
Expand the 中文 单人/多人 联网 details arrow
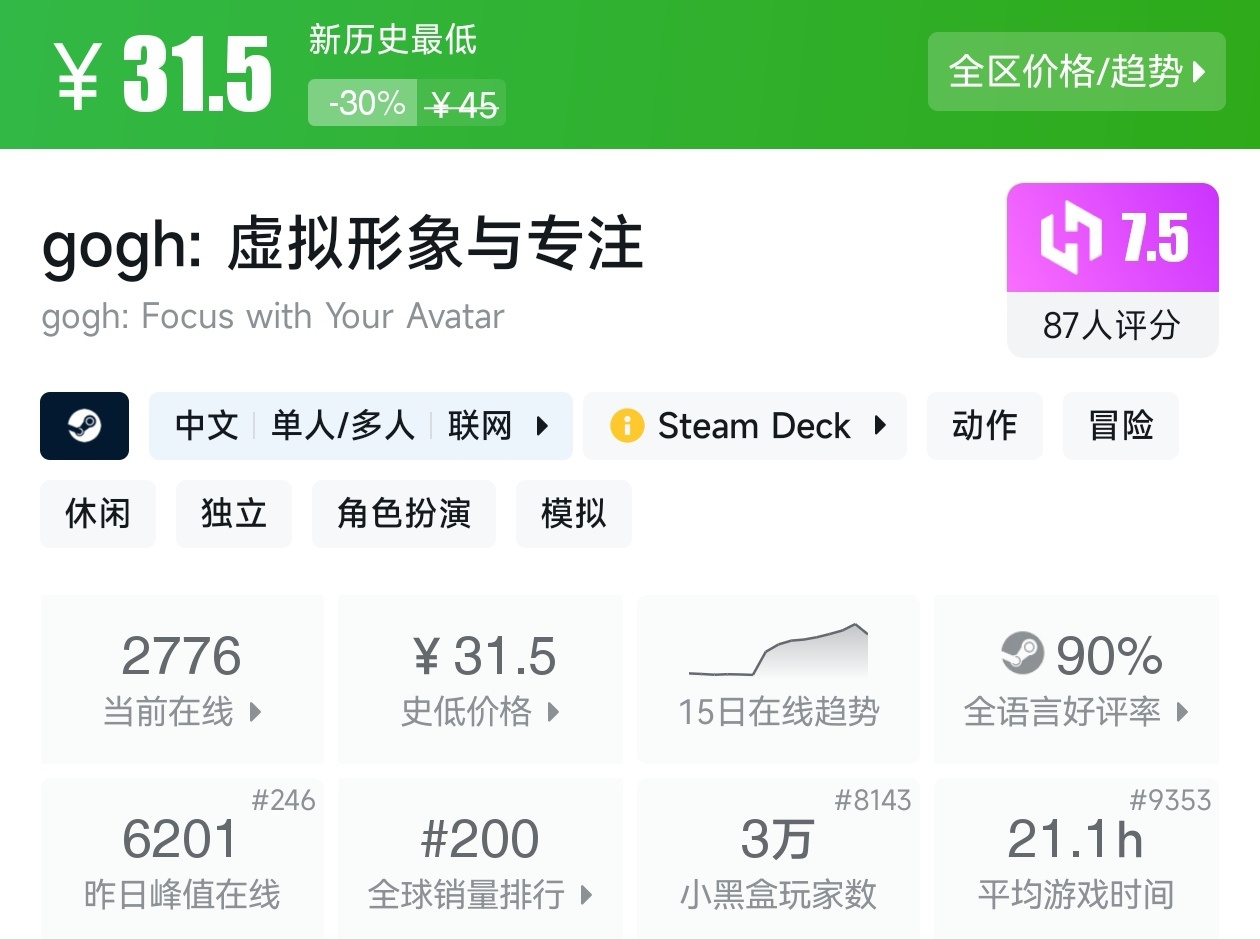click(x=543, y=426)
